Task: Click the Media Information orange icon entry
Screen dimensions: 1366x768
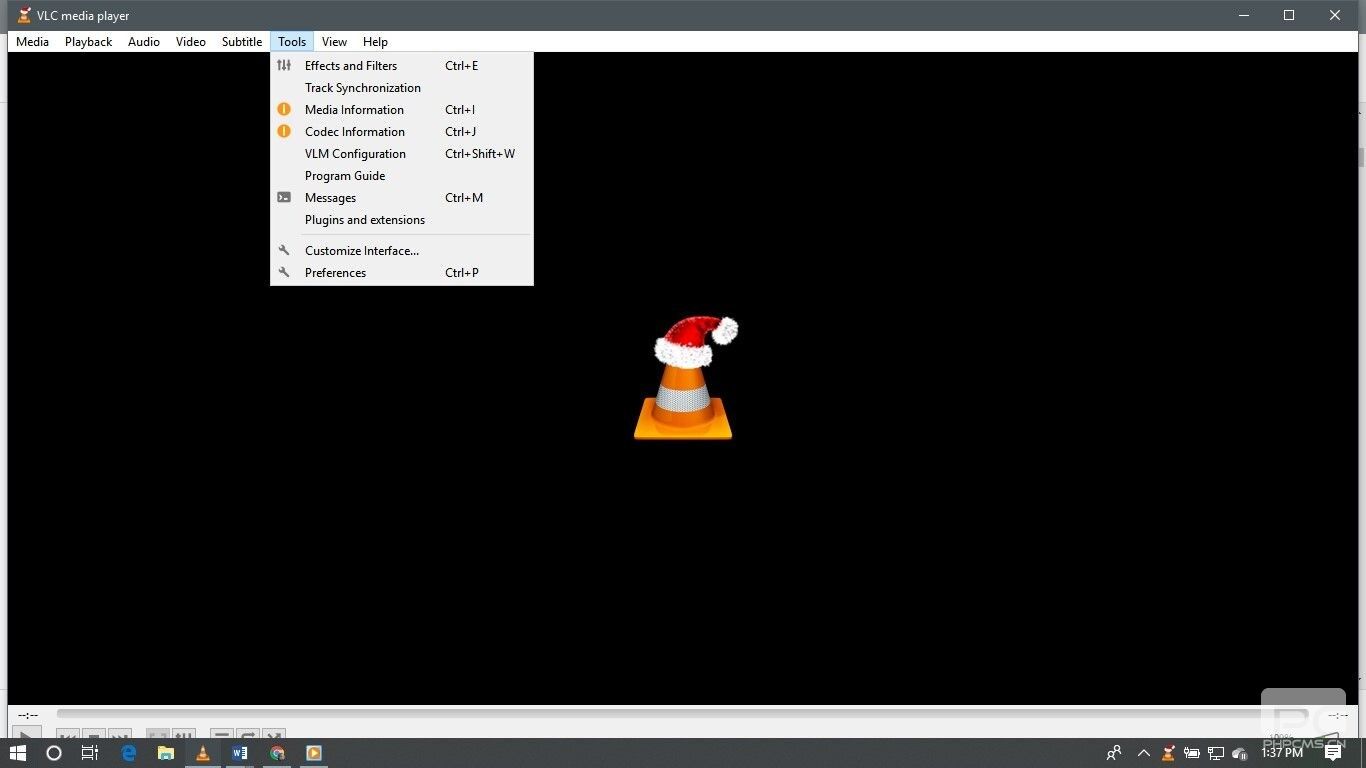Action: (401, 110)
